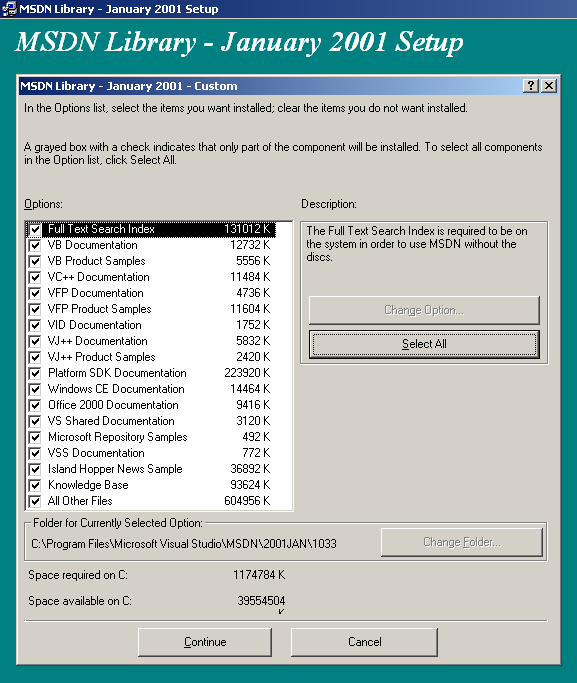577x683 pixels.
Task: Uncheck the Full Text Search Index checkbox
Action: click(x=35, y=229)
